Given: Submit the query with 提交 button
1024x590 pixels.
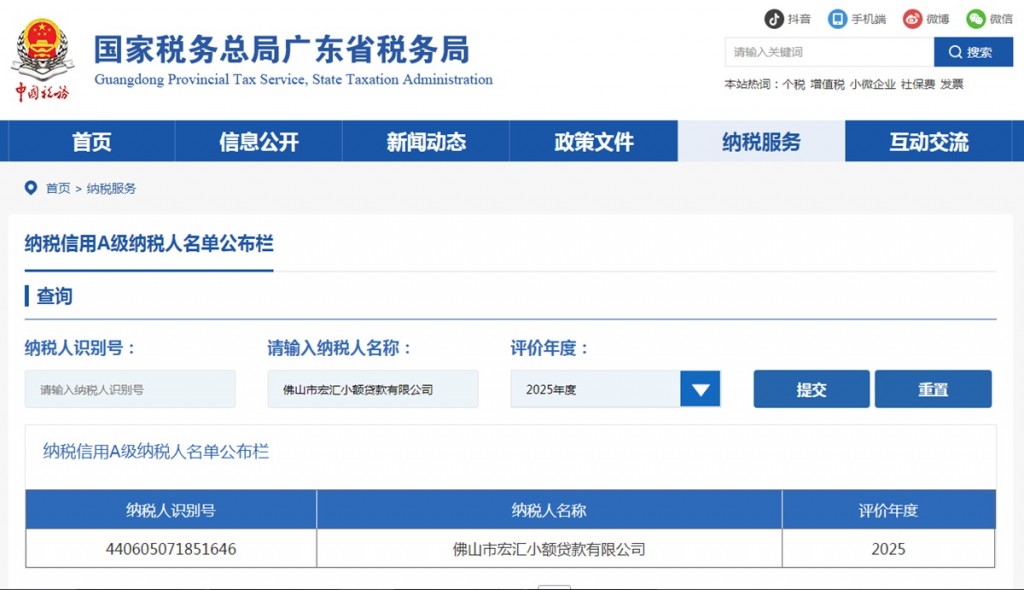Looking at the screenshot, I should 811,389.
